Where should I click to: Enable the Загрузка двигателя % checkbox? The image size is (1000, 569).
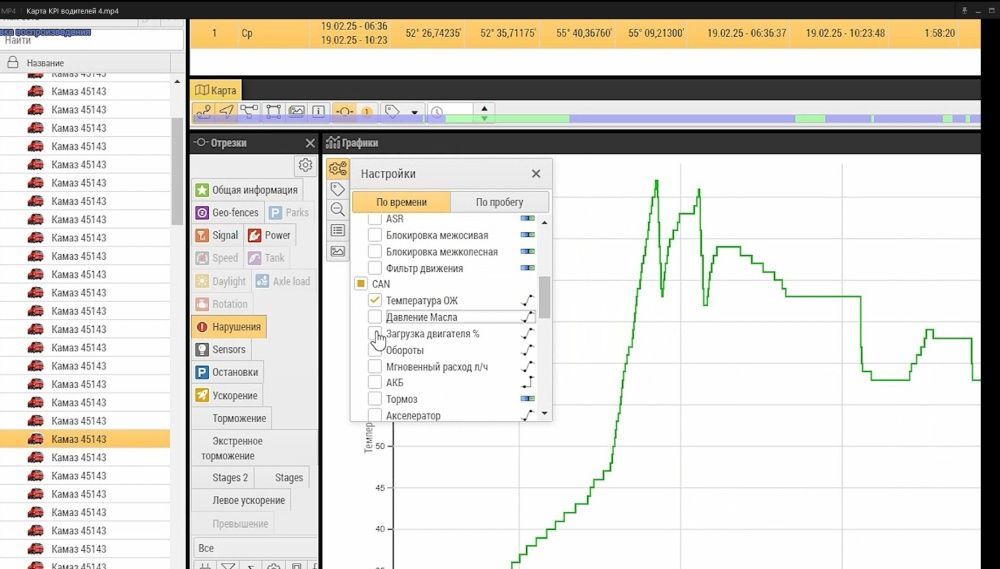click(375, 333)
